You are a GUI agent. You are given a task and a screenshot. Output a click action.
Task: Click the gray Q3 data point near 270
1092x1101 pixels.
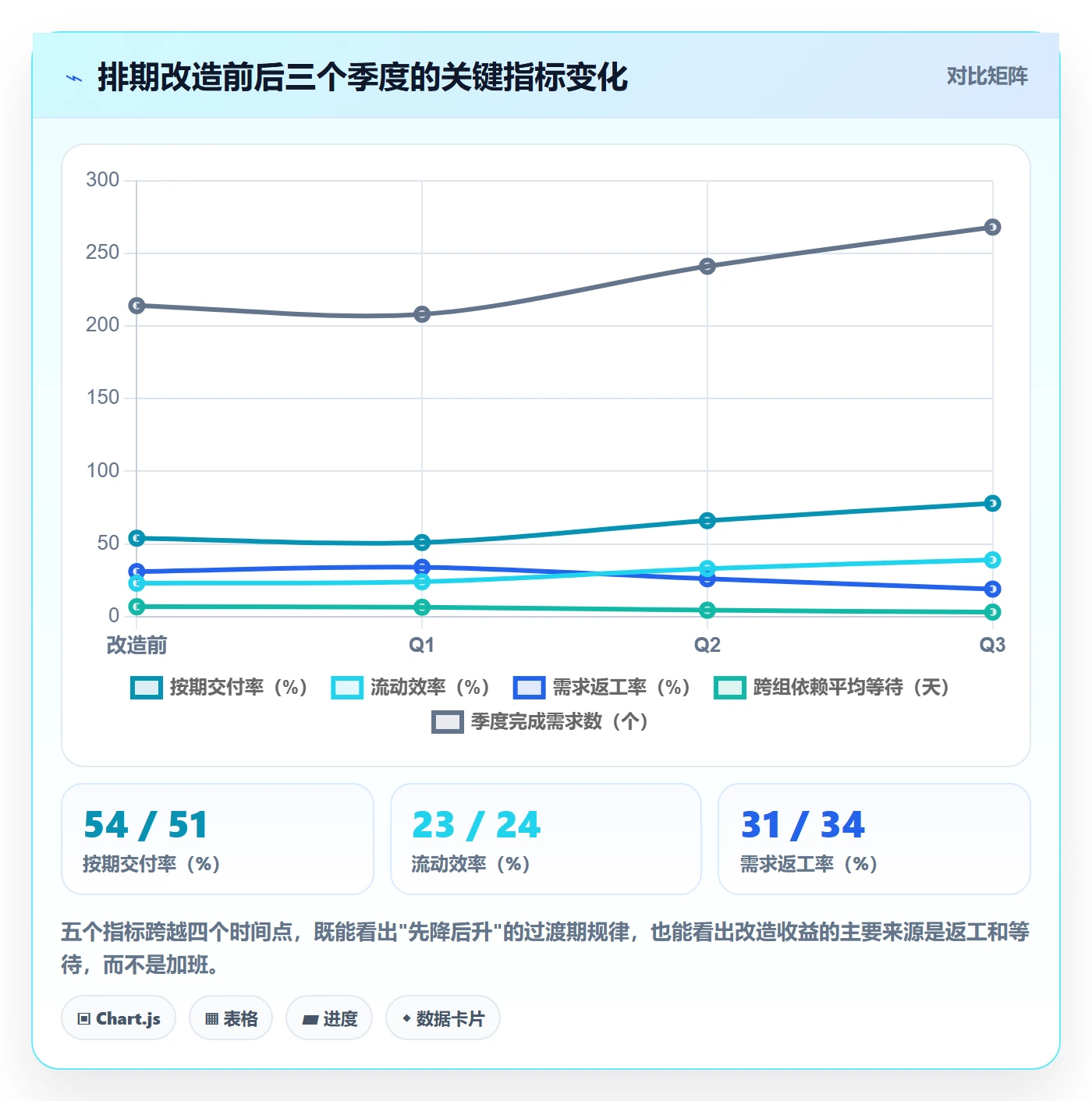[x=992, y=227]
